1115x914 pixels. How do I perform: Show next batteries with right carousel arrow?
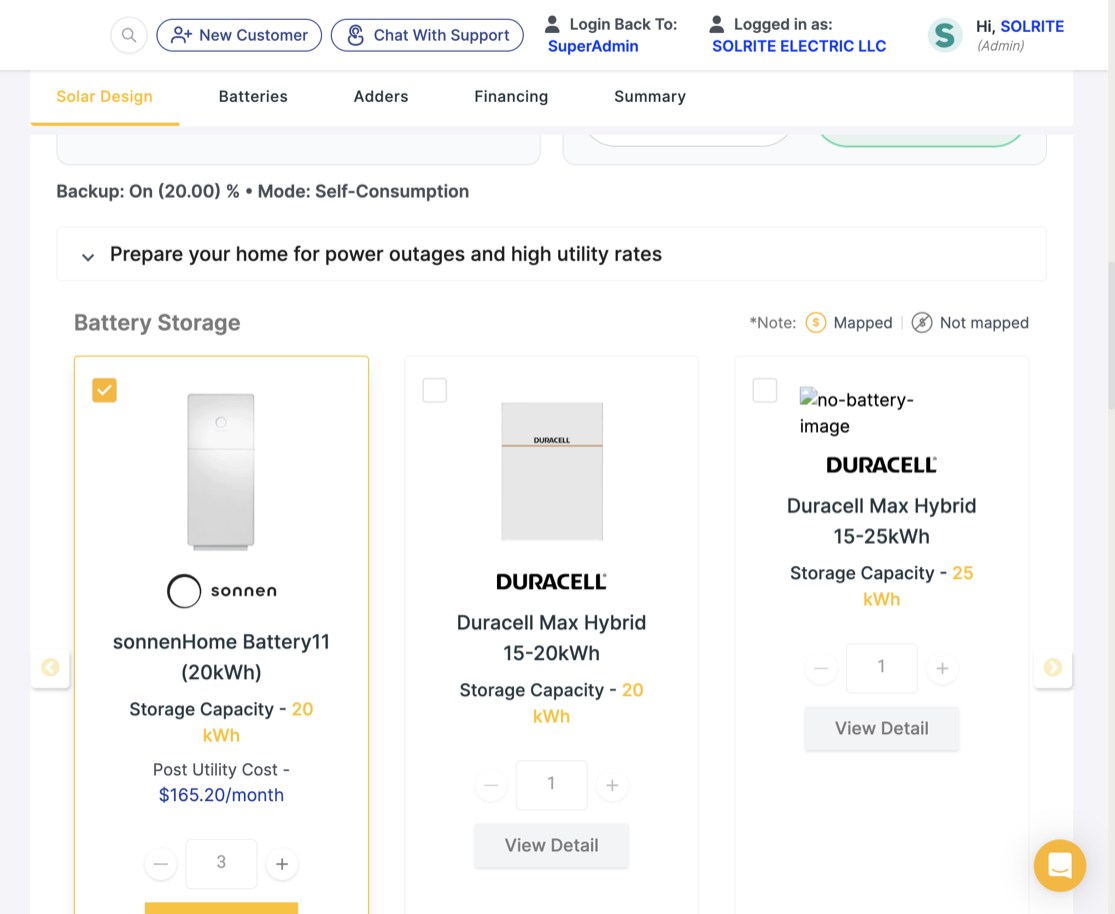(1053, 668)
